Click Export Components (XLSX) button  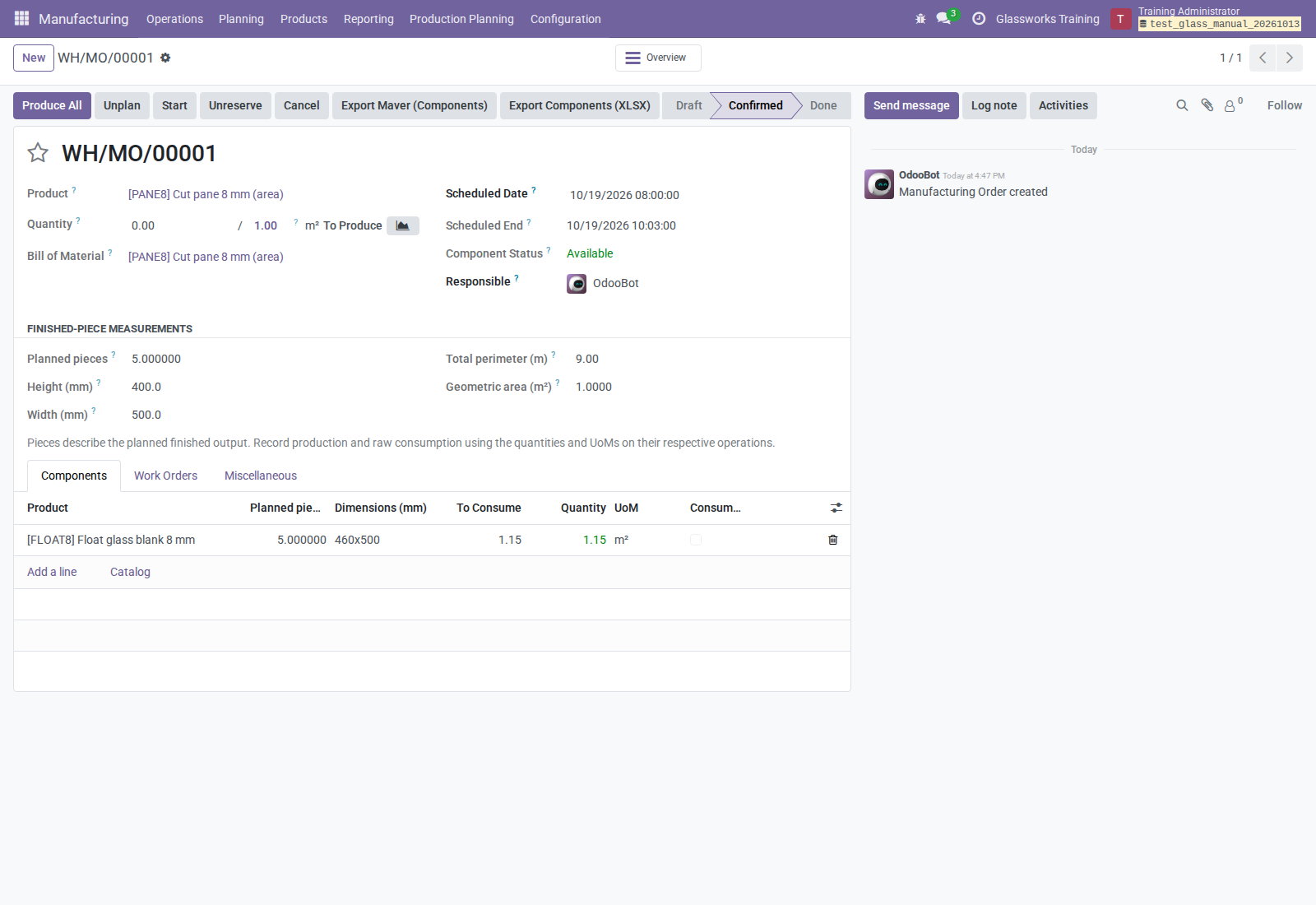pyautogui.click(x=580, y=105)
